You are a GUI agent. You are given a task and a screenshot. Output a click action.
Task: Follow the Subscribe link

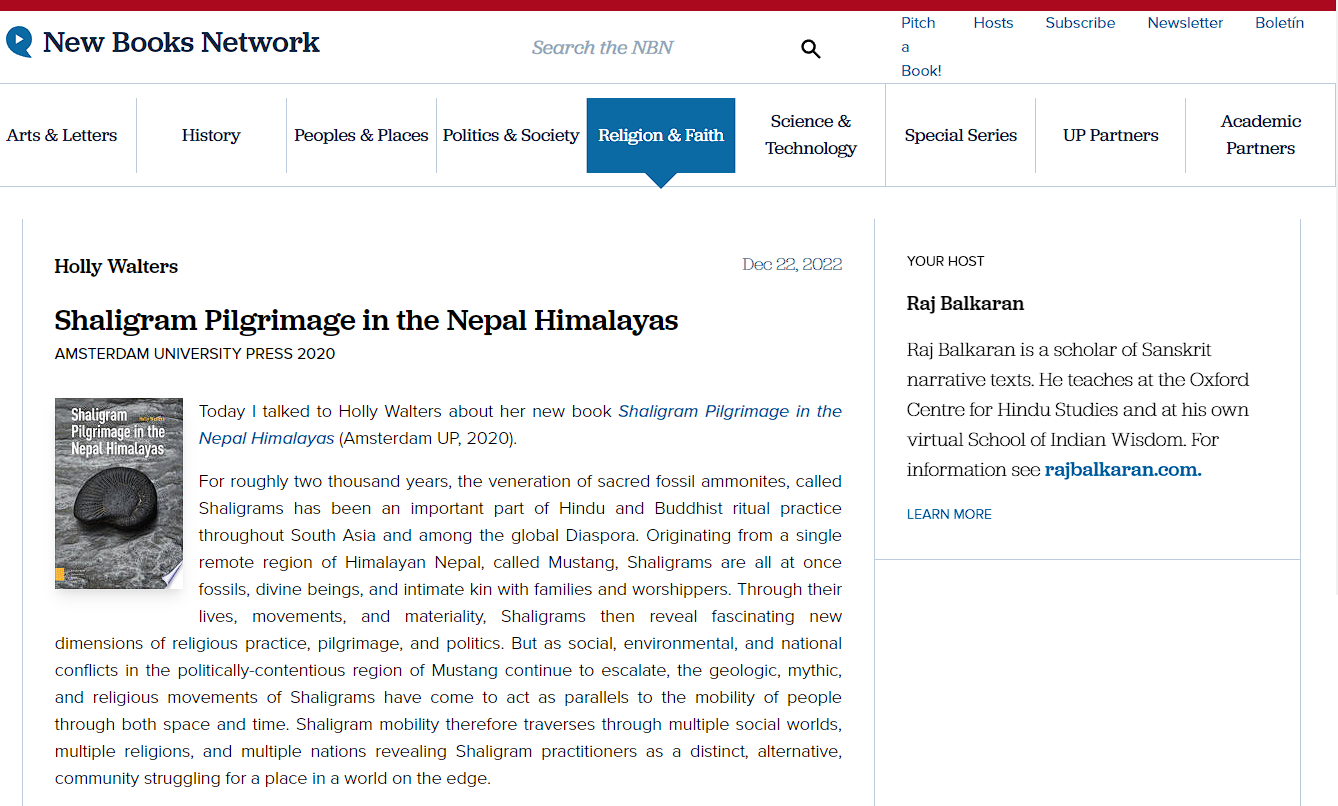(1080, 22)
